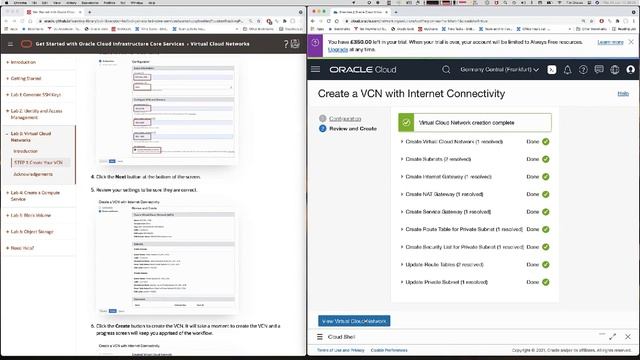Open the user profile avatar icon
The width and height of the screenshot is (640, 360).
(630, 70)
